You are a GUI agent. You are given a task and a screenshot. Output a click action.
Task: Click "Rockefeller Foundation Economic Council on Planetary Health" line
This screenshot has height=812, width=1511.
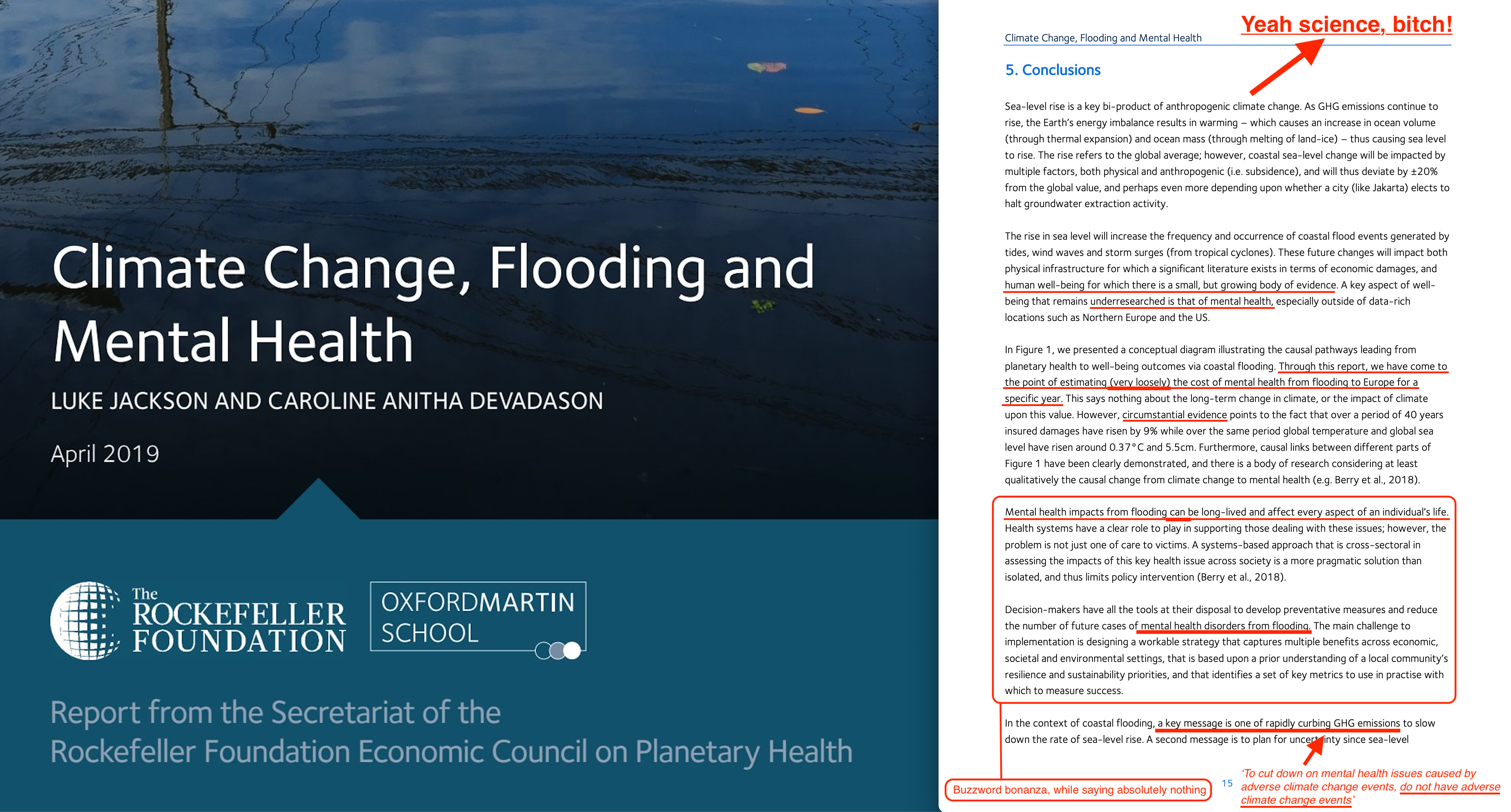[x=451, y=752]
